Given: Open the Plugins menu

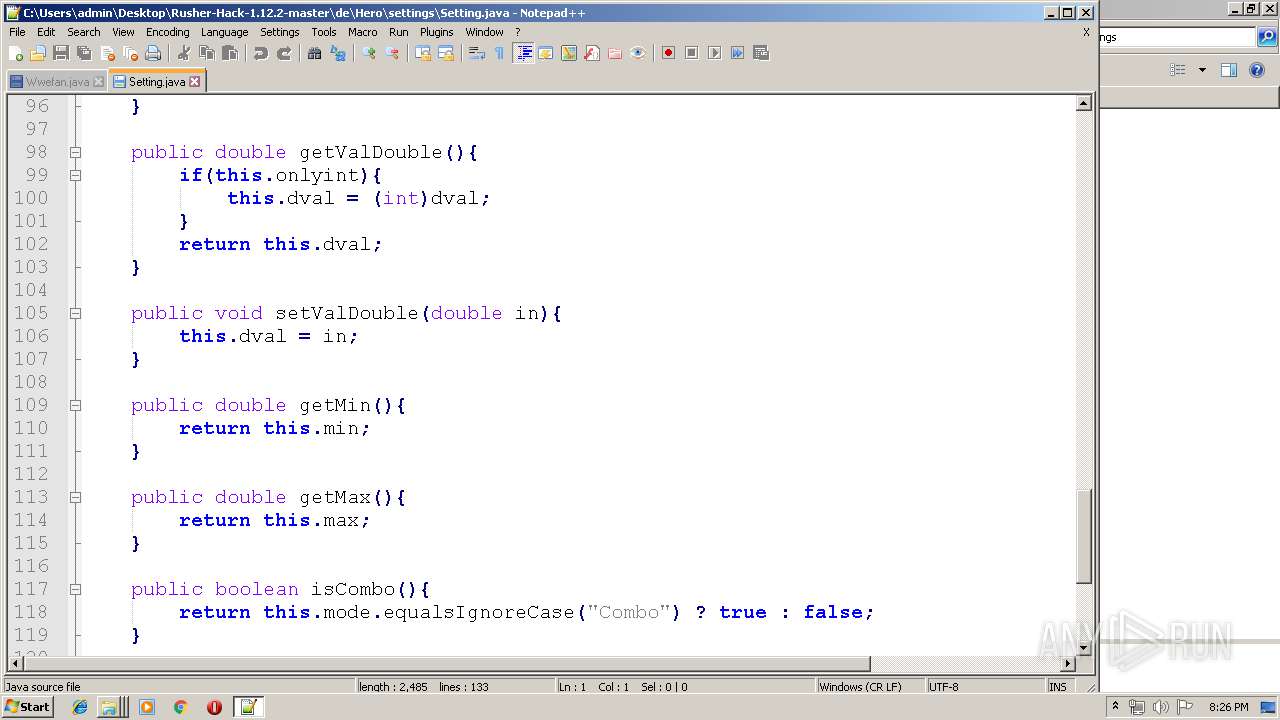Looking at the screenshot, I should coord(437,32).
